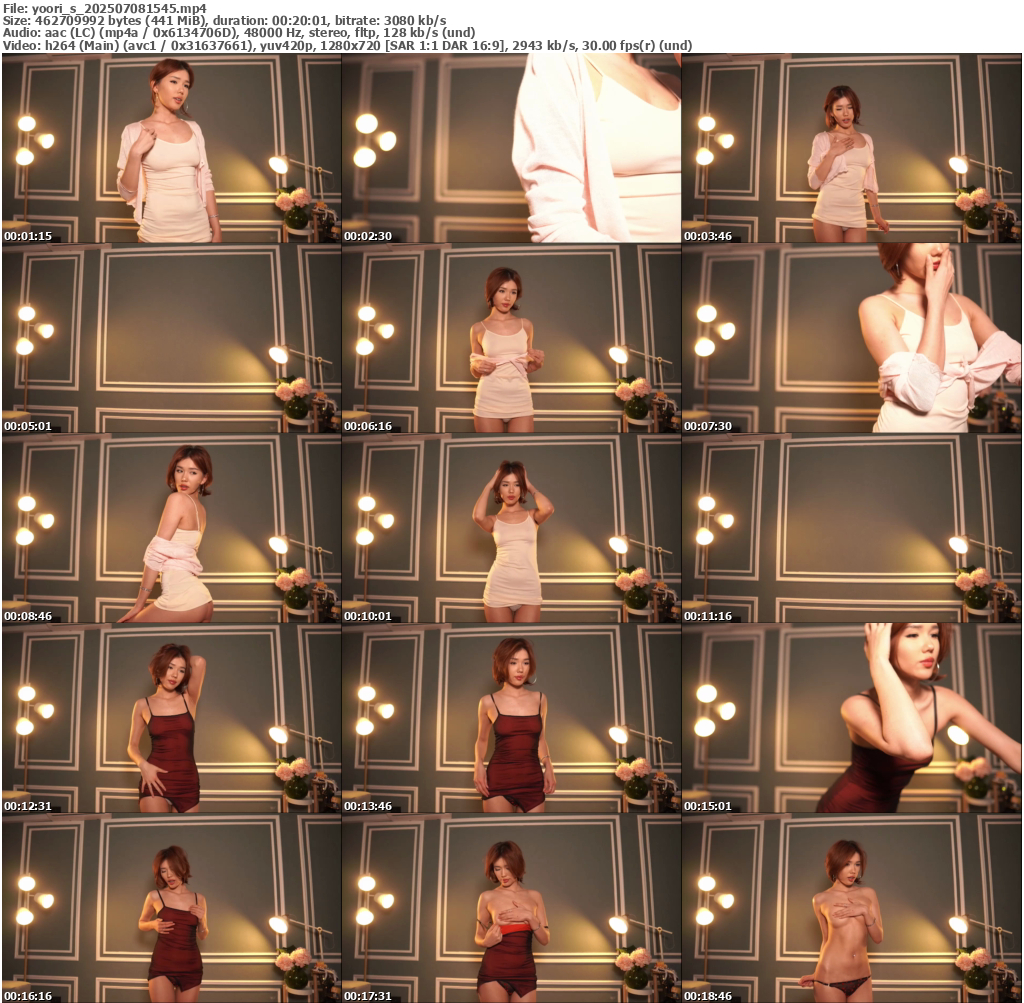Image resolution: width=1024 pixels, height=1003 pixels.
Task: Open the frame at 00:07:30
Action: point(851,339)
